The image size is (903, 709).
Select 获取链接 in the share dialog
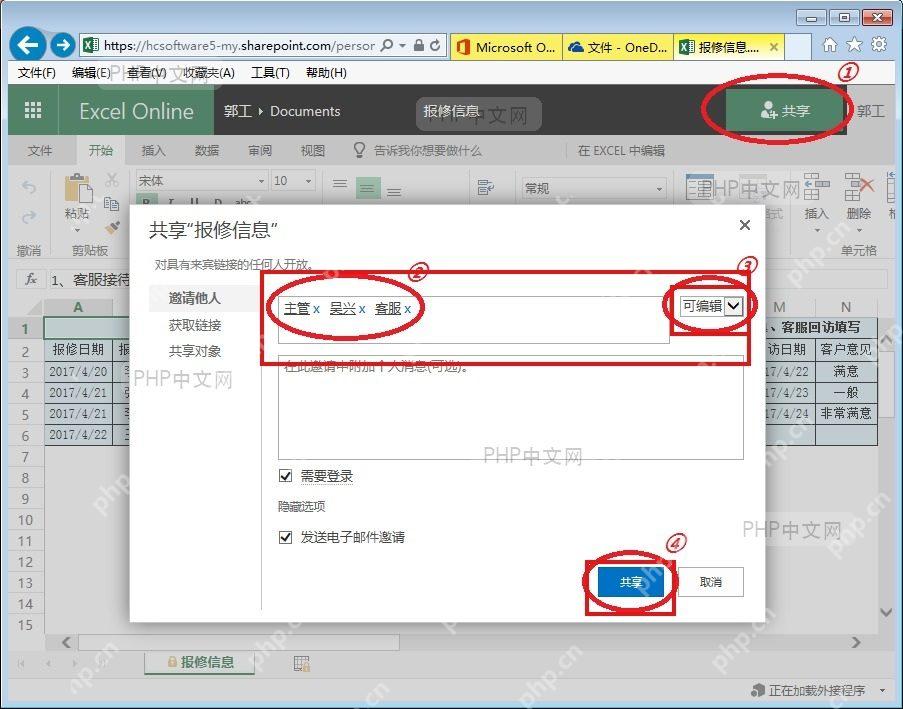point(195,325)
